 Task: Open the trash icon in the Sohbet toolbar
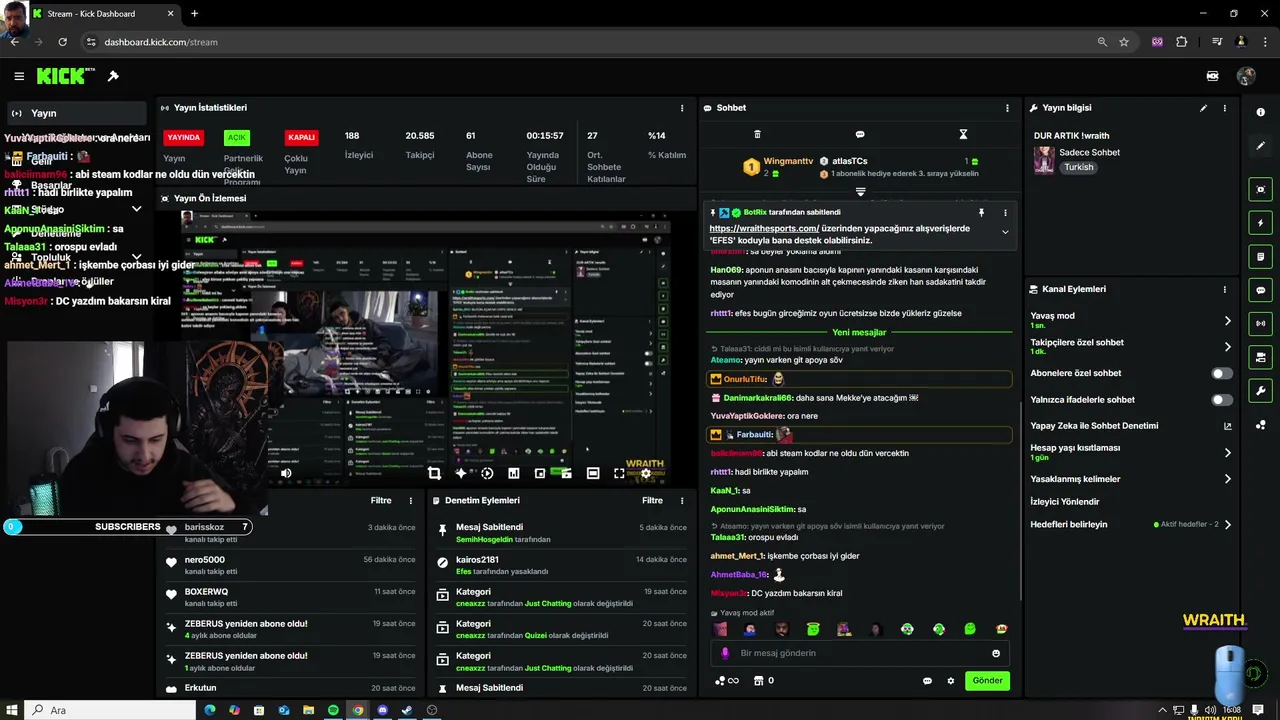coord(757,134)
